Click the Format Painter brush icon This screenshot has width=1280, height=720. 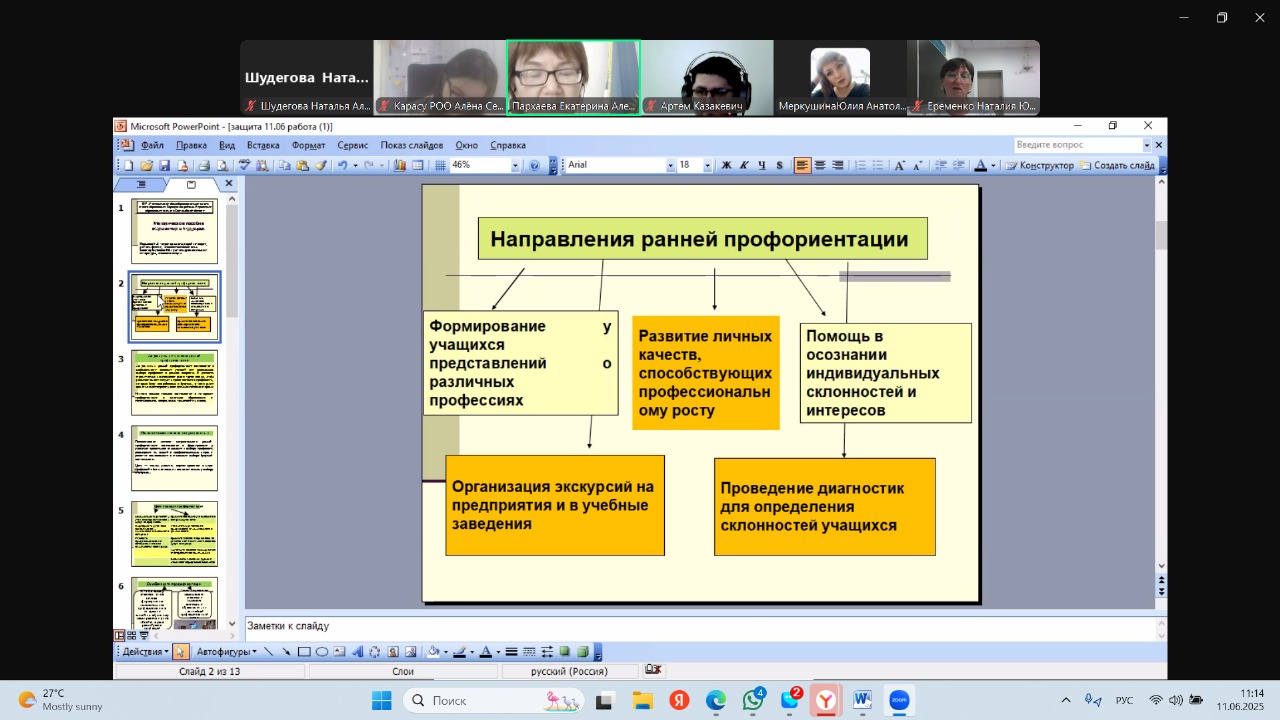[321, 166]
